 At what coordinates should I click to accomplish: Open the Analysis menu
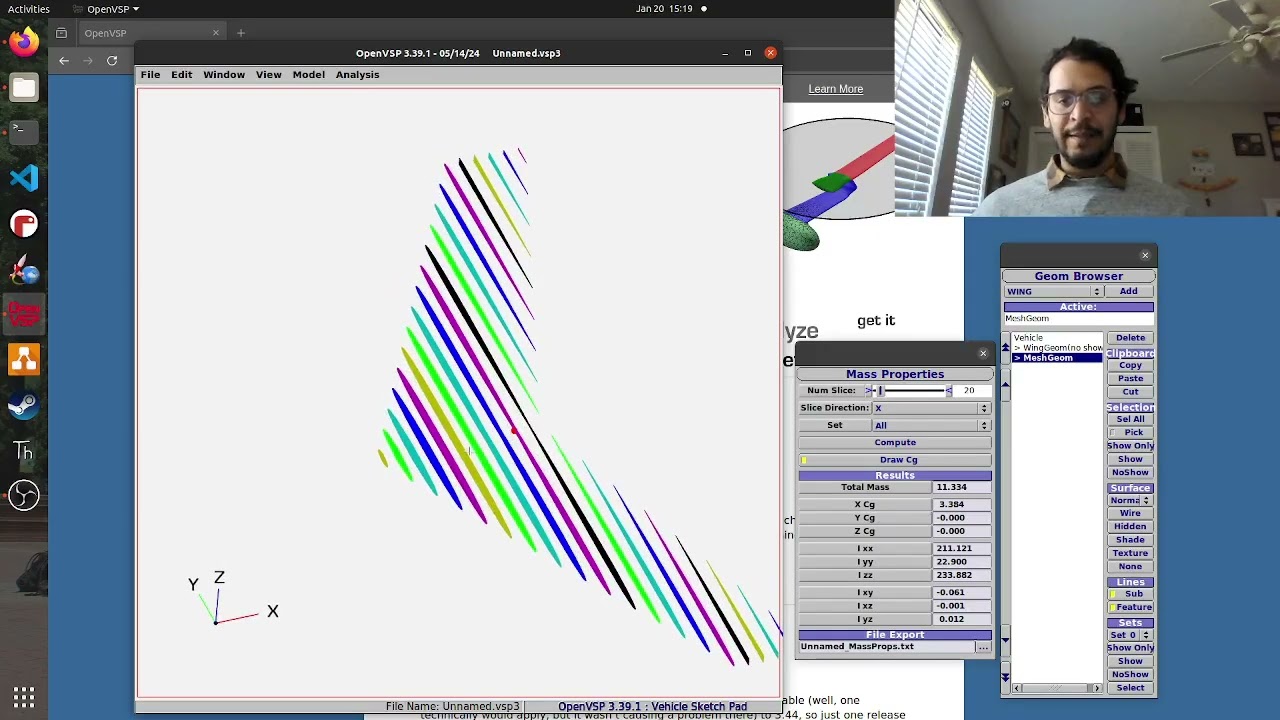pos(357,75)
